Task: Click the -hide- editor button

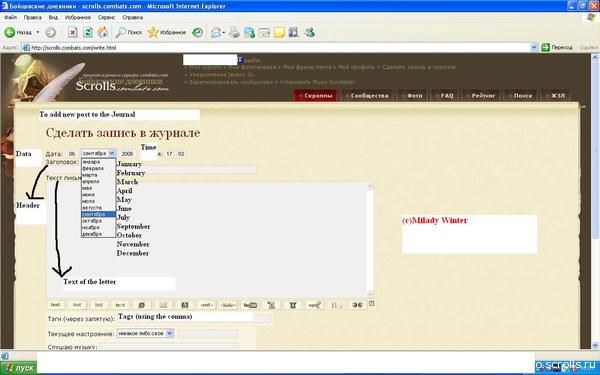Action: point(228,305)
